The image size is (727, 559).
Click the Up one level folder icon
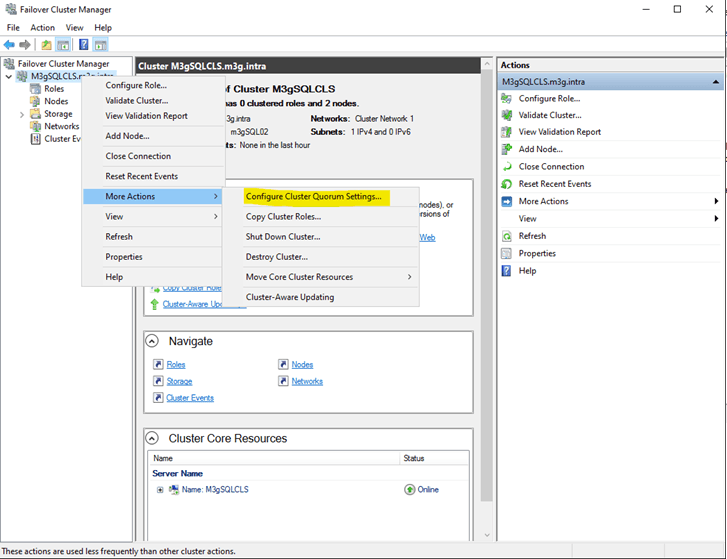point(46,45)
